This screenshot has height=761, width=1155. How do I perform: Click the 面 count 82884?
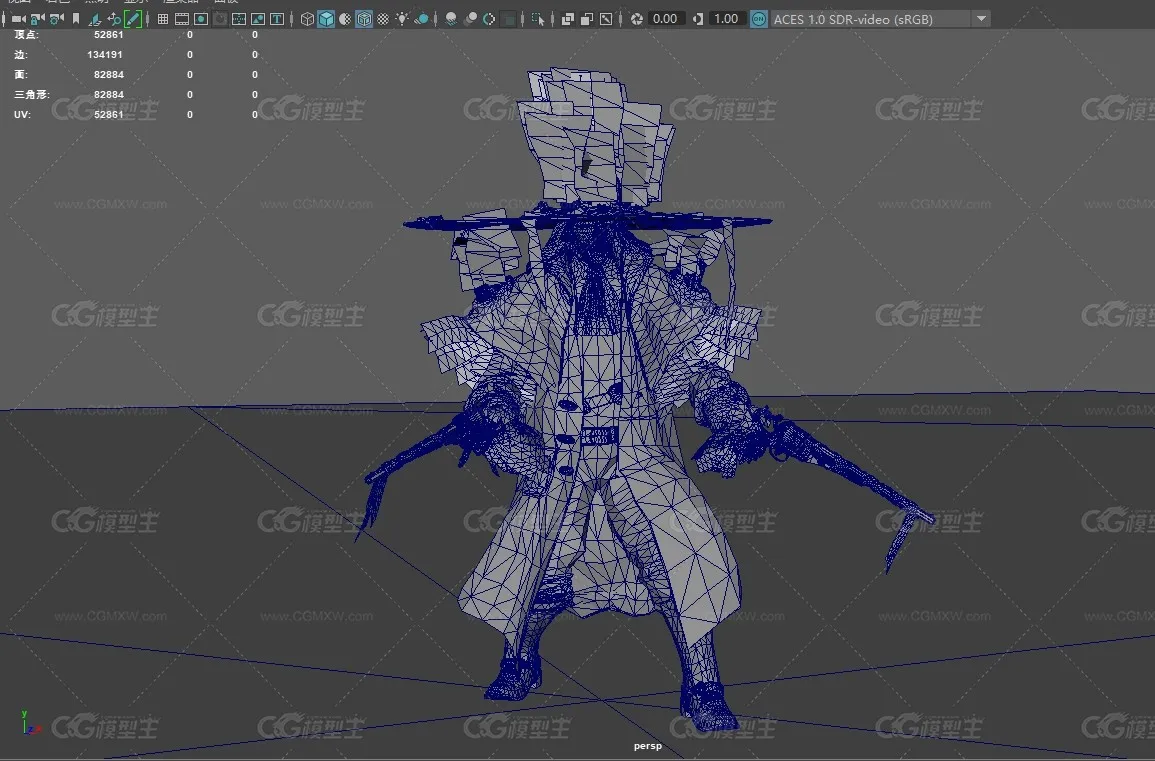[x=108, y=74]
